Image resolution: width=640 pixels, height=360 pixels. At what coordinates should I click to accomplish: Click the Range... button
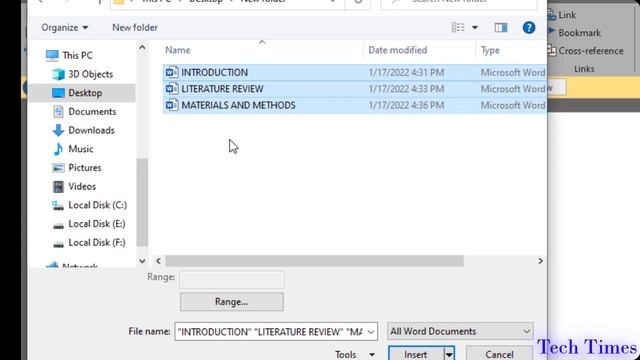point(232,302)
